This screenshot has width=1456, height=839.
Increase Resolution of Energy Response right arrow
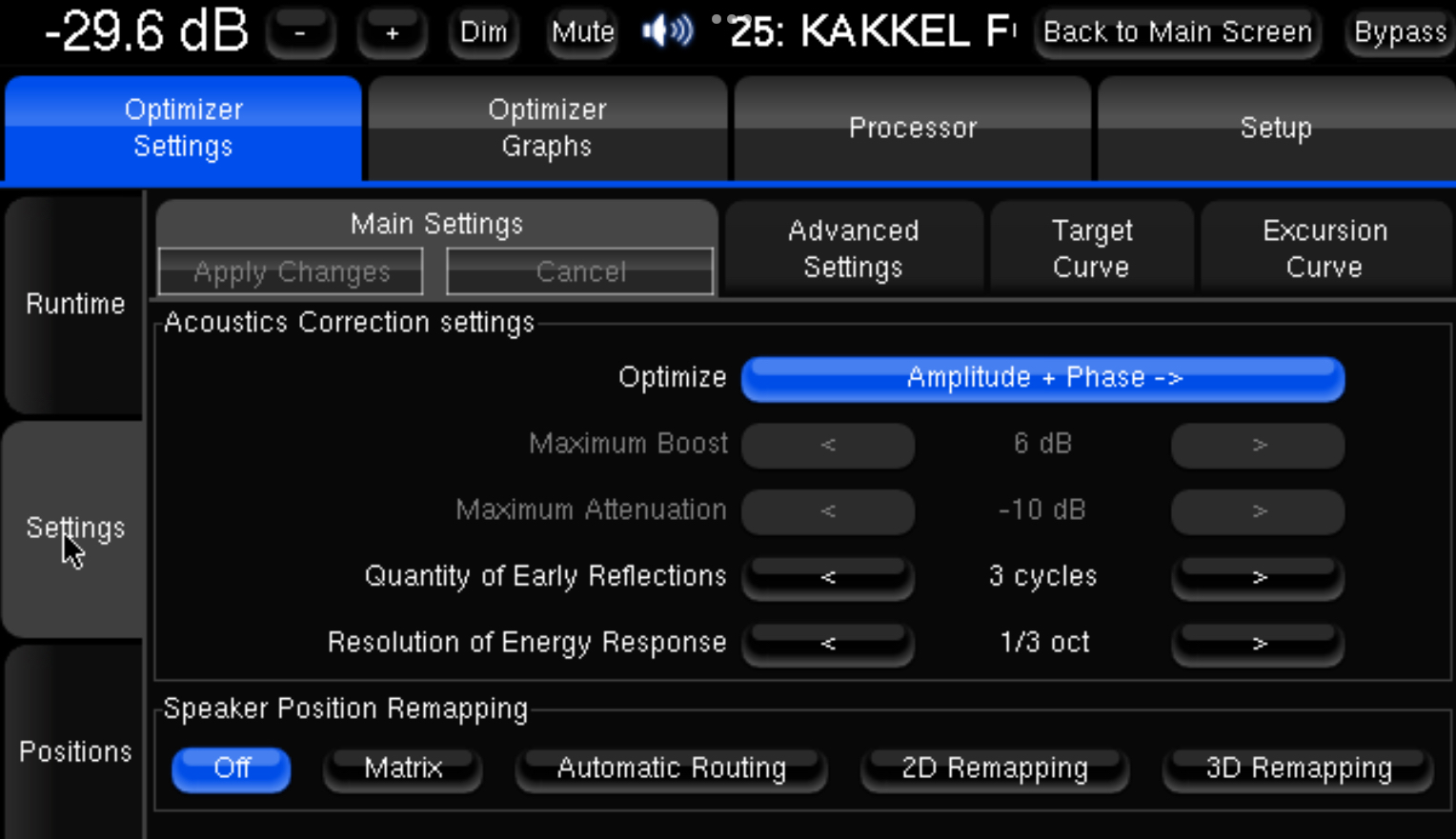(1258, 644)
